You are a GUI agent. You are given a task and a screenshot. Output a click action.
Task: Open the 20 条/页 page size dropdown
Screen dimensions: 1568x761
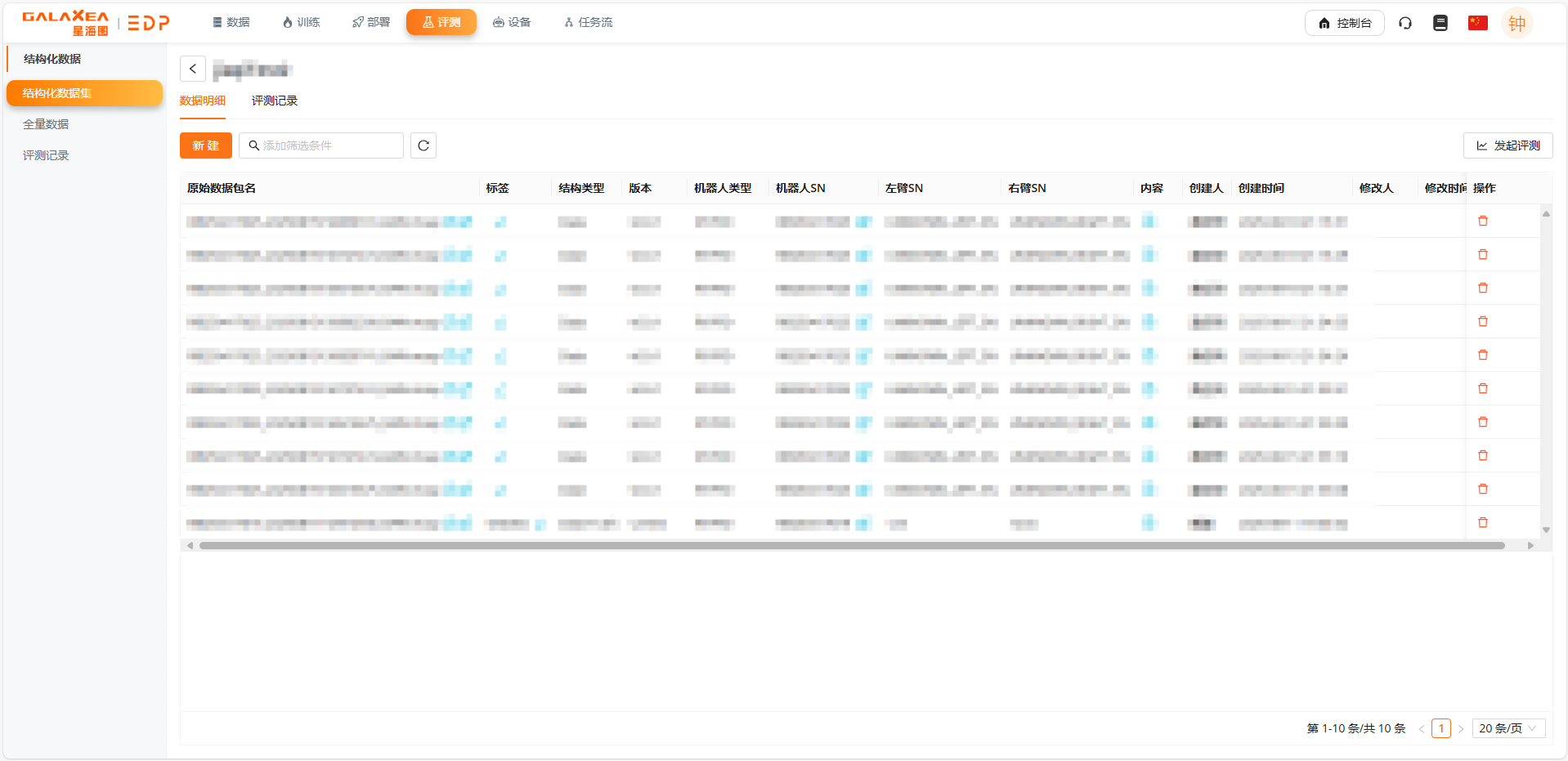(1508, 728)
